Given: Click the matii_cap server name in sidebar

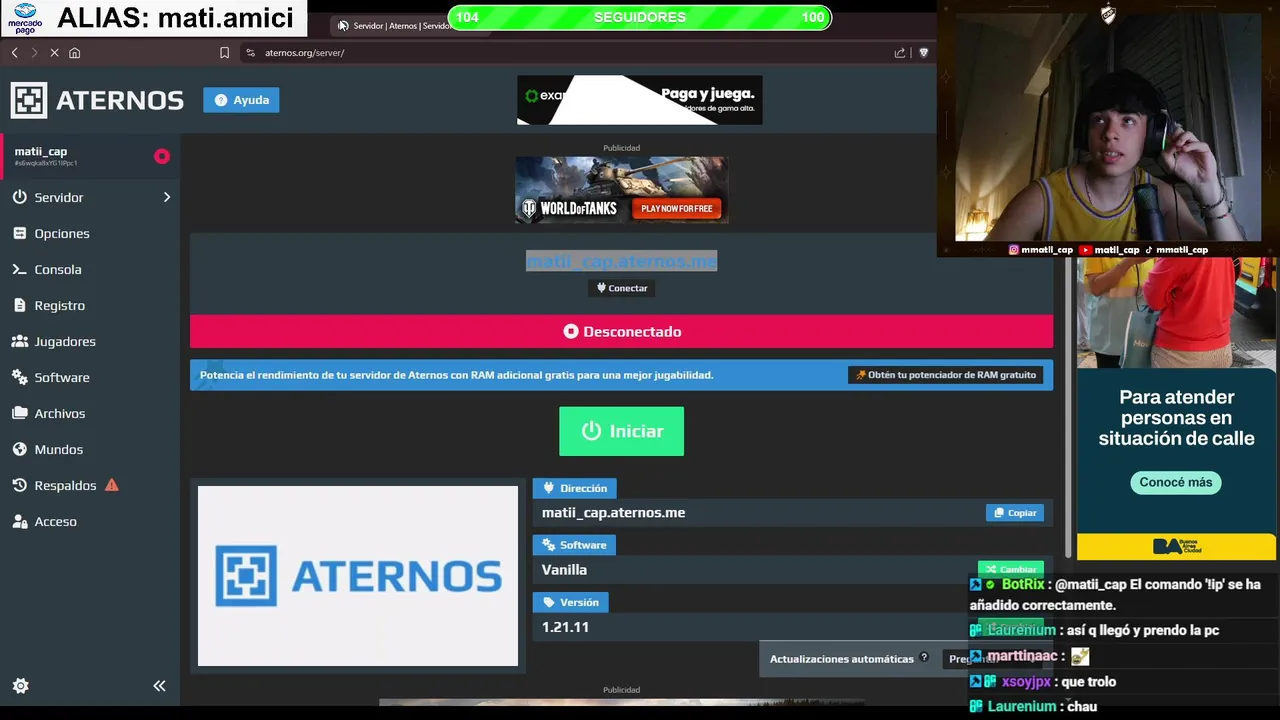Looking at the screenshot, I should 41,152.
